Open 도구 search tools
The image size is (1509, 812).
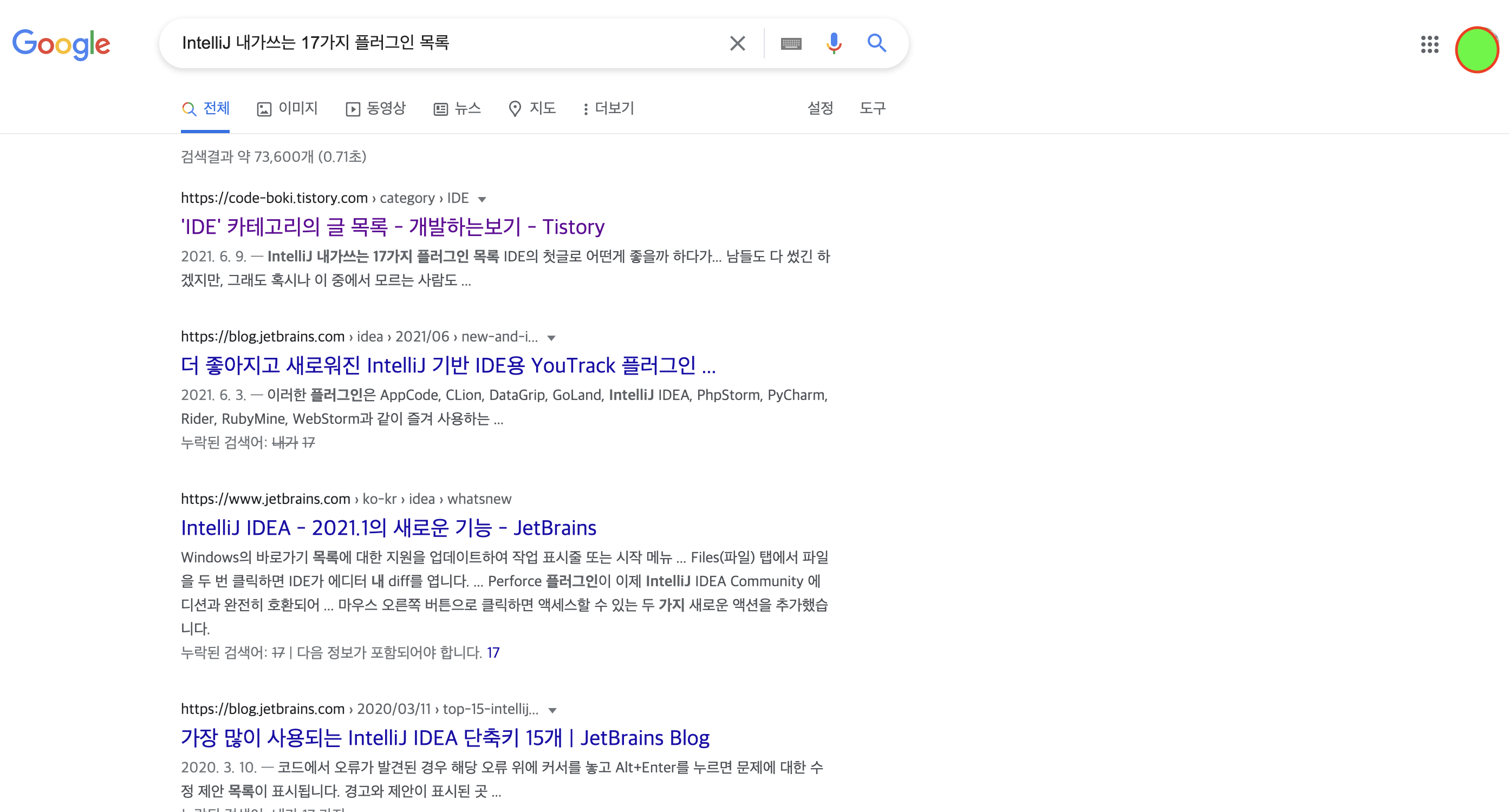point(872,108)
